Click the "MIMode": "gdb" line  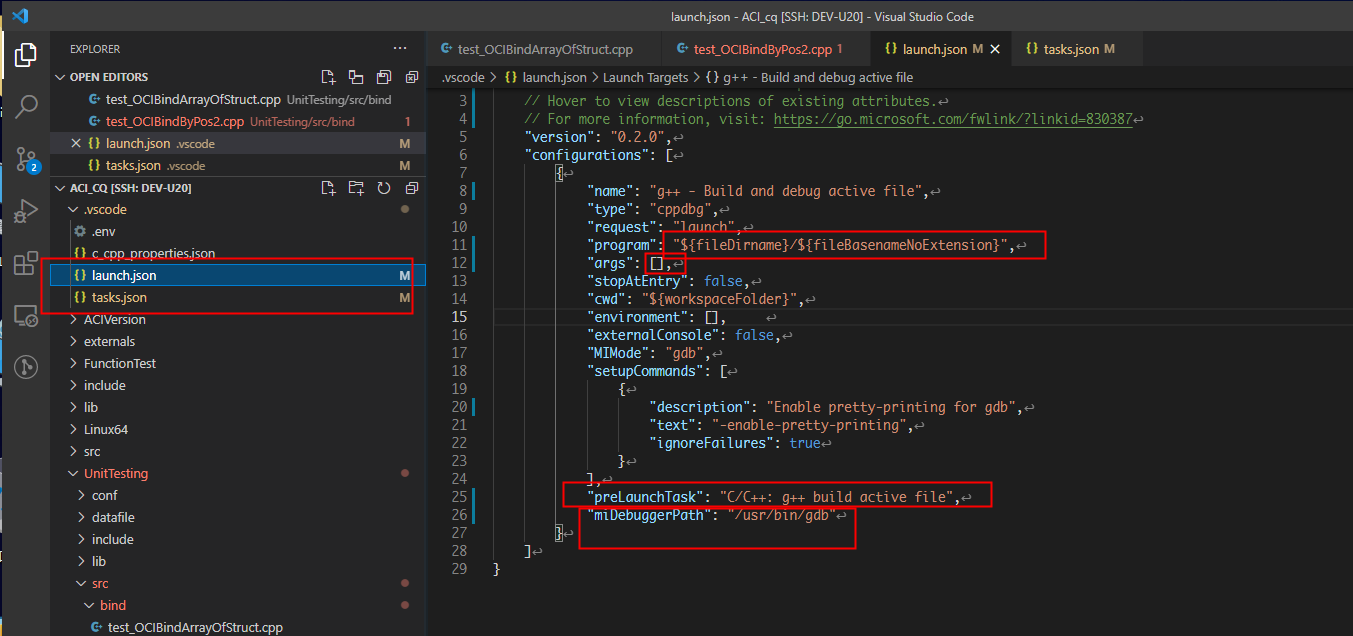coord(649,353)
